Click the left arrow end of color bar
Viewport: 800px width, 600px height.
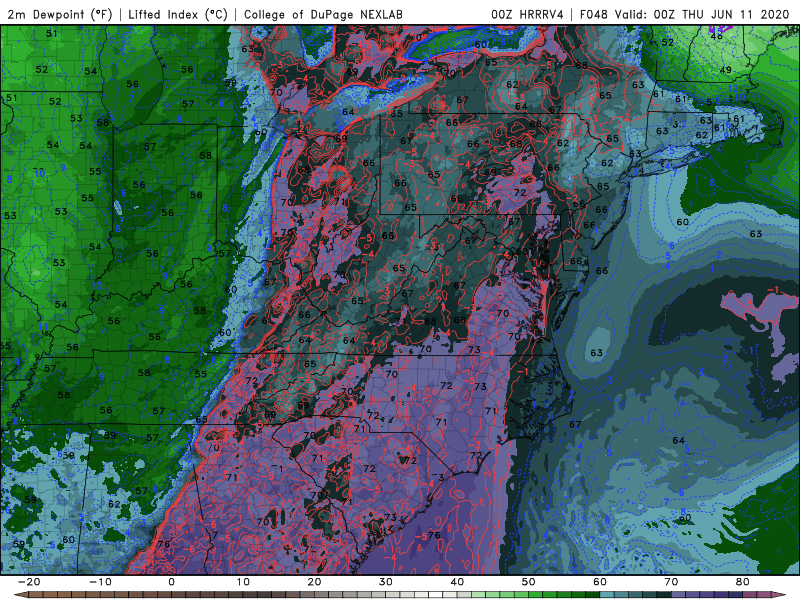(x=20, y=595)
